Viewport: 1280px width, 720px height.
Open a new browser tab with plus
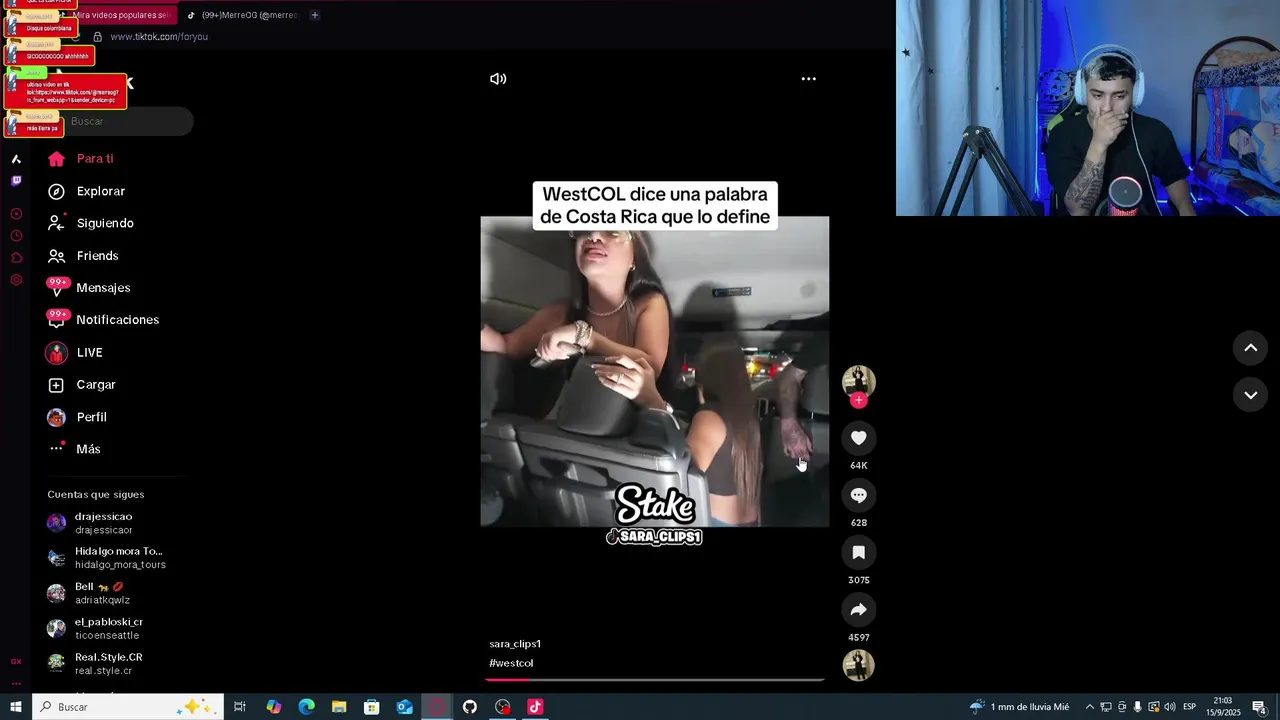(x=314, y=15)
